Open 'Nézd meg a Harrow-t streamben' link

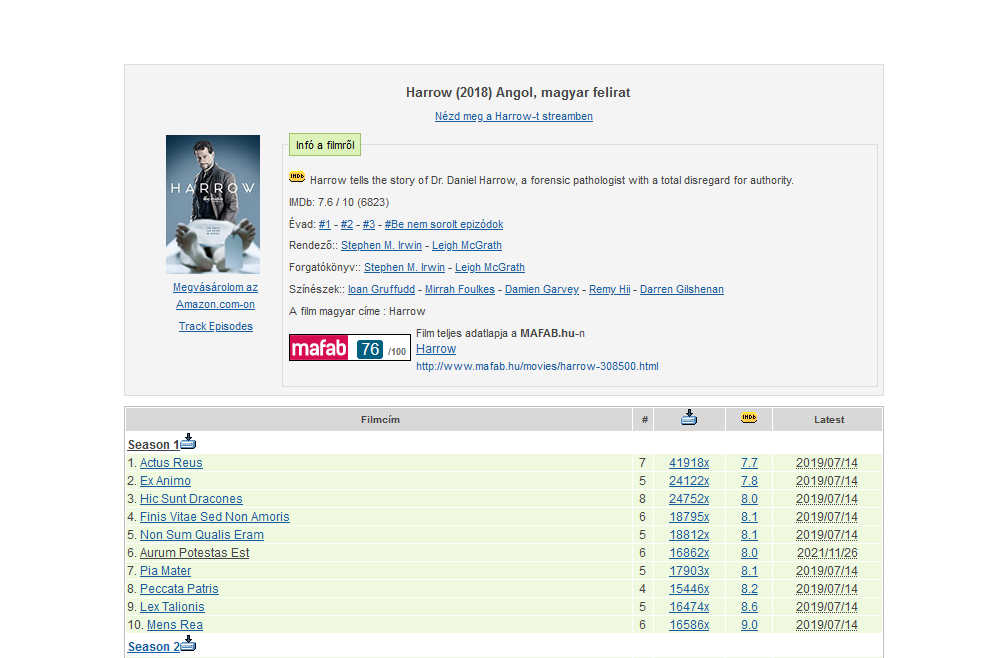pyautogui.click(x=513, y=116)
